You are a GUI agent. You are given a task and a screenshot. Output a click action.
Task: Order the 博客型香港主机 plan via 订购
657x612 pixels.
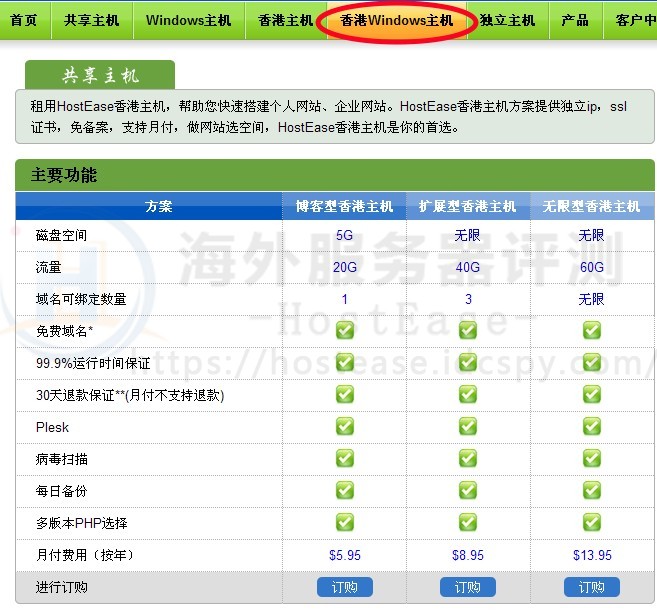click(344, 587)
